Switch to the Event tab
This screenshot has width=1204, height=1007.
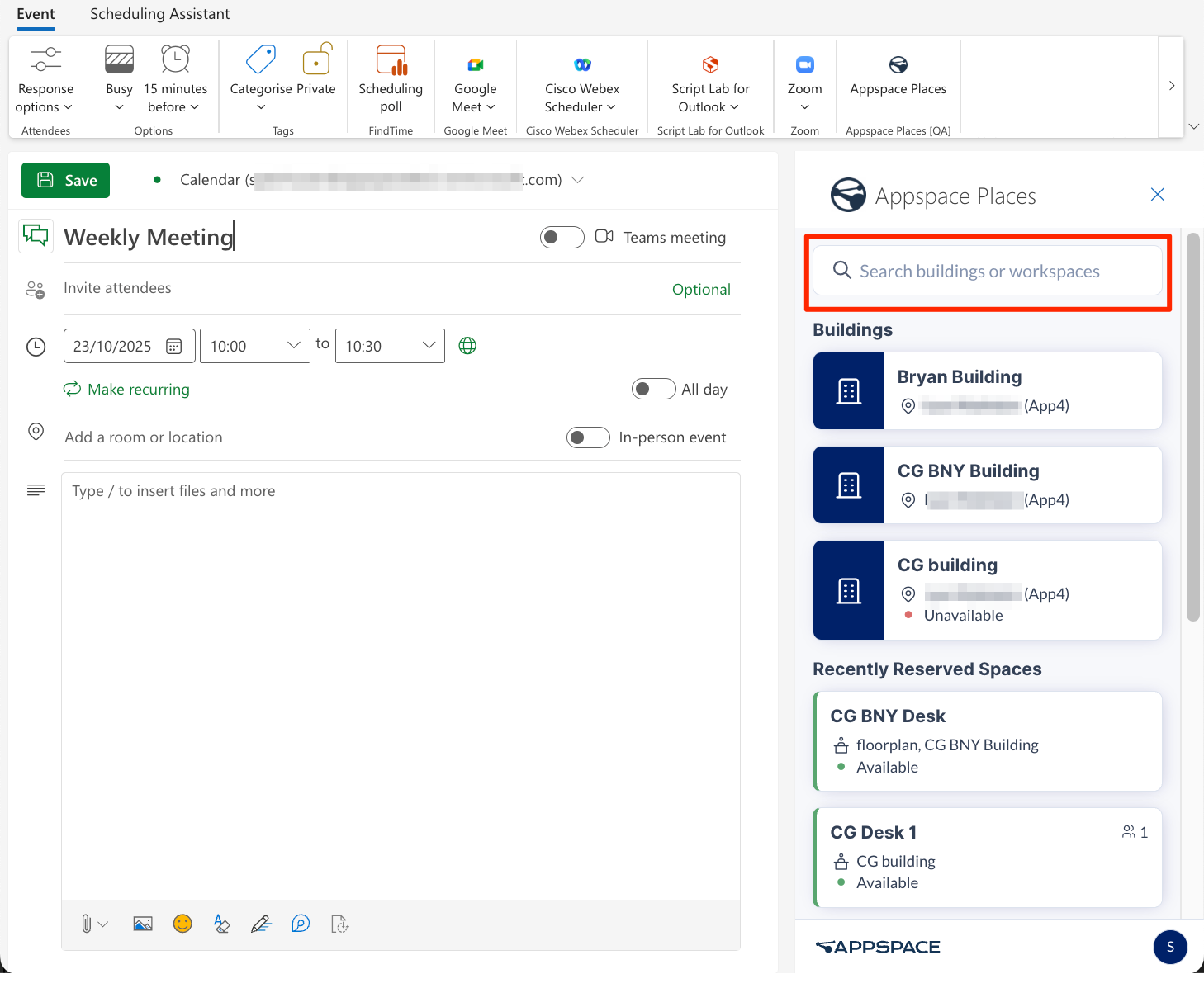tap(36, 14)
